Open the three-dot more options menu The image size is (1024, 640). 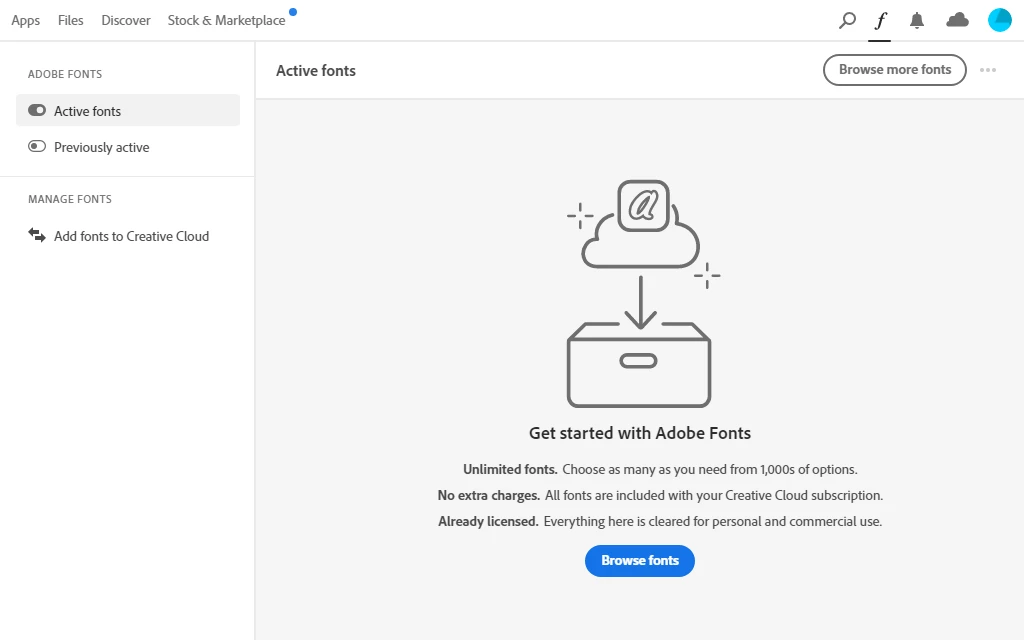[987, 70]
